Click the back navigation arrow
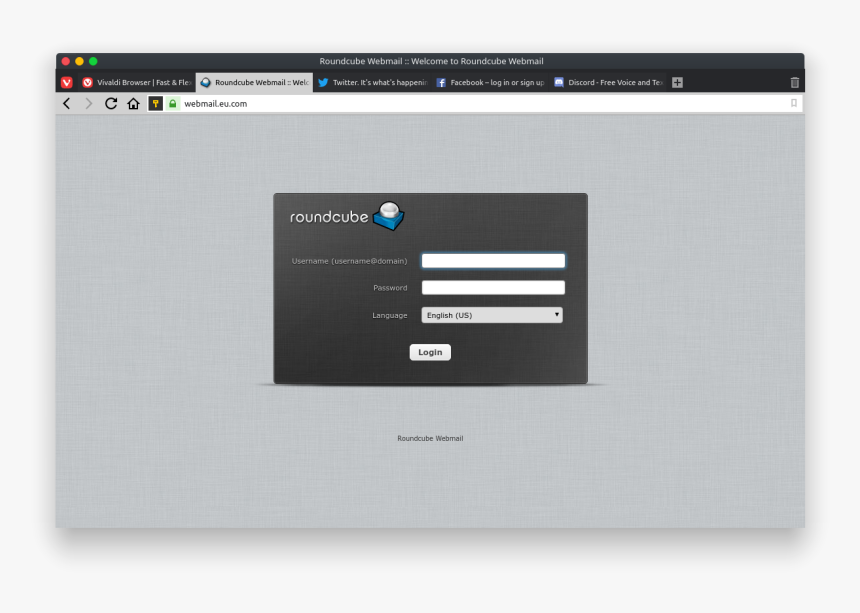 click(66, 103)
